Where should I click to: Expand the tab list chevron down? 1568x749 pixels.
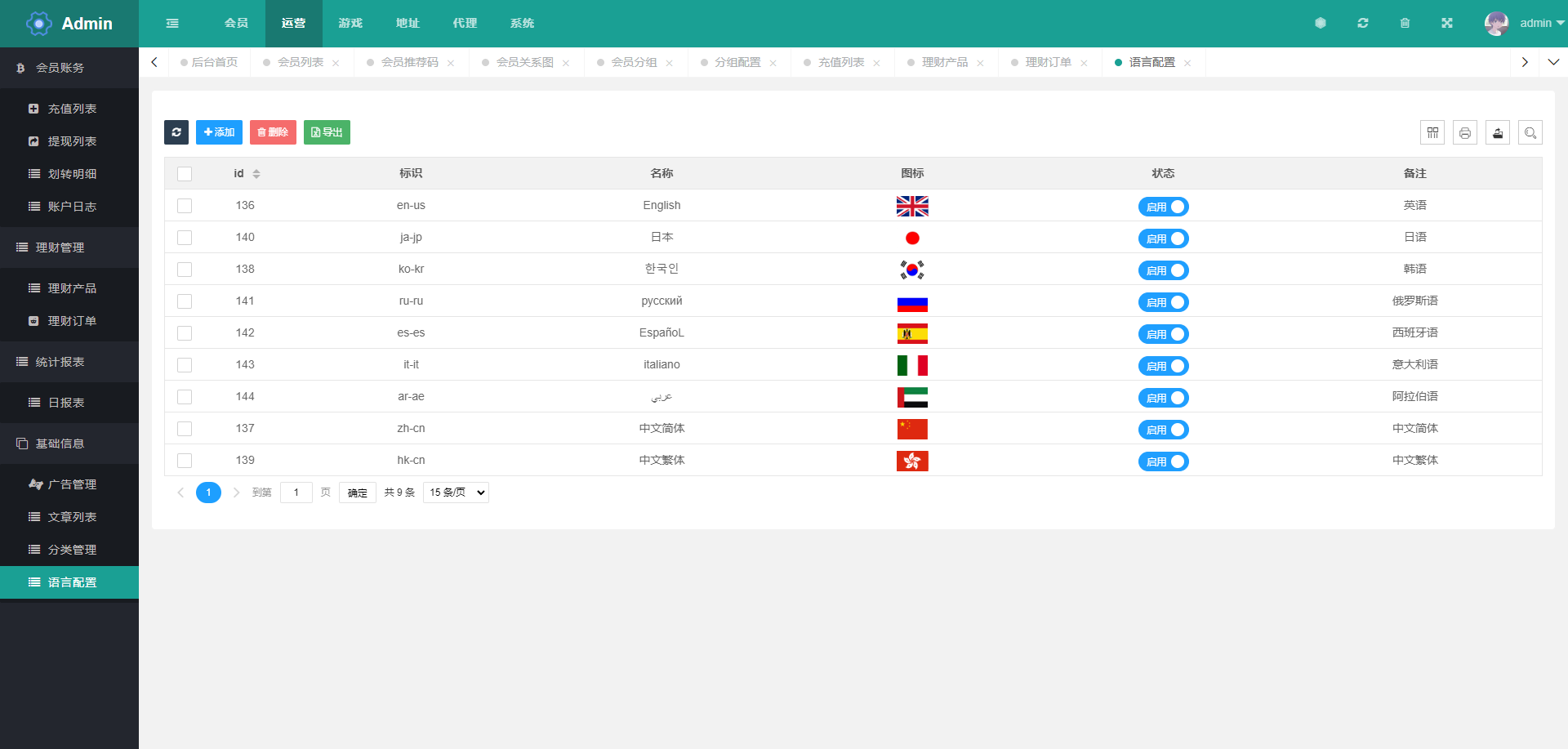tap(1553, 62)
